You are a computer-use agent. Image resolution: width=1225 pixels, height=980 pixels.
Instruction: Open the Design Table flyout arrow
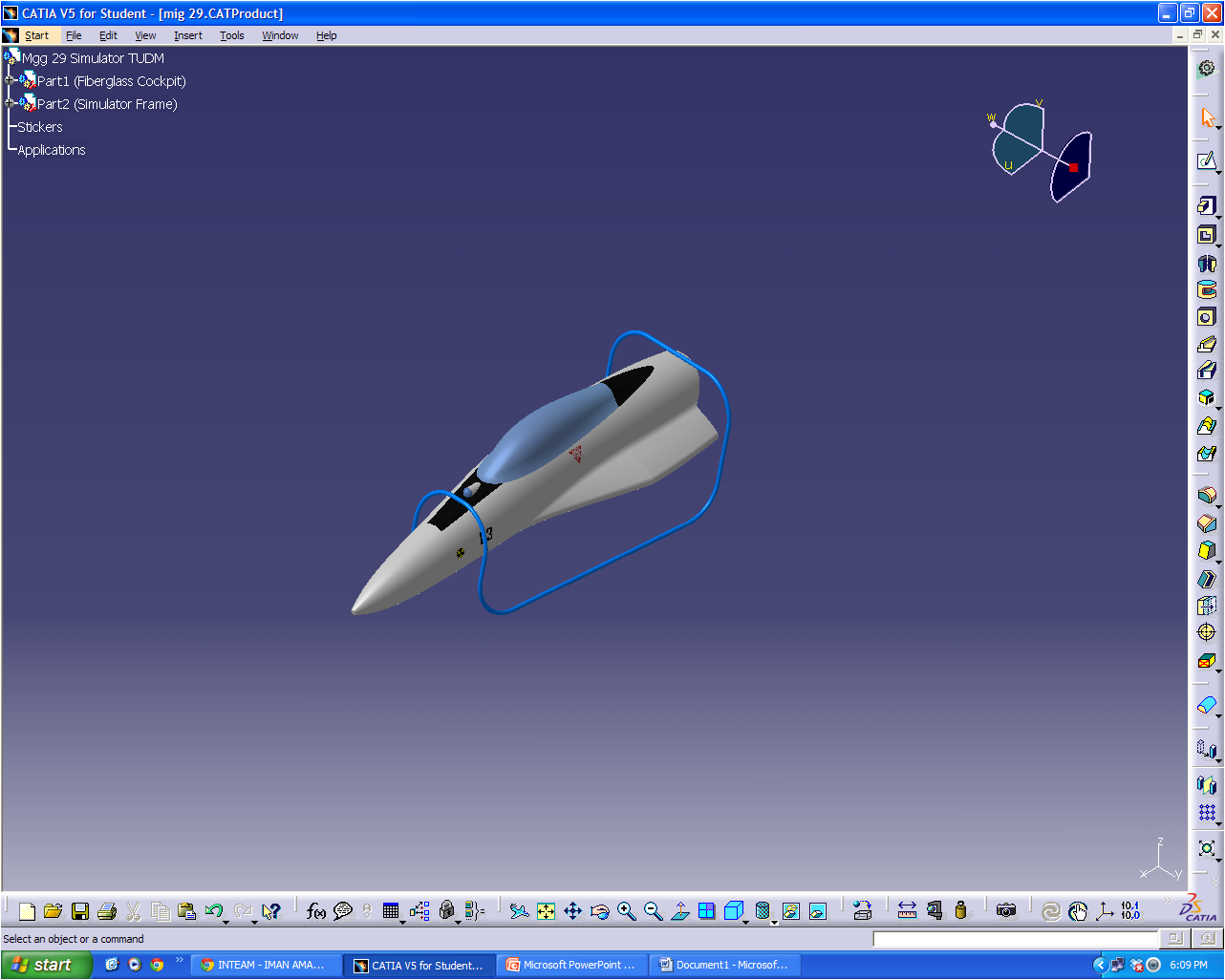402,922
